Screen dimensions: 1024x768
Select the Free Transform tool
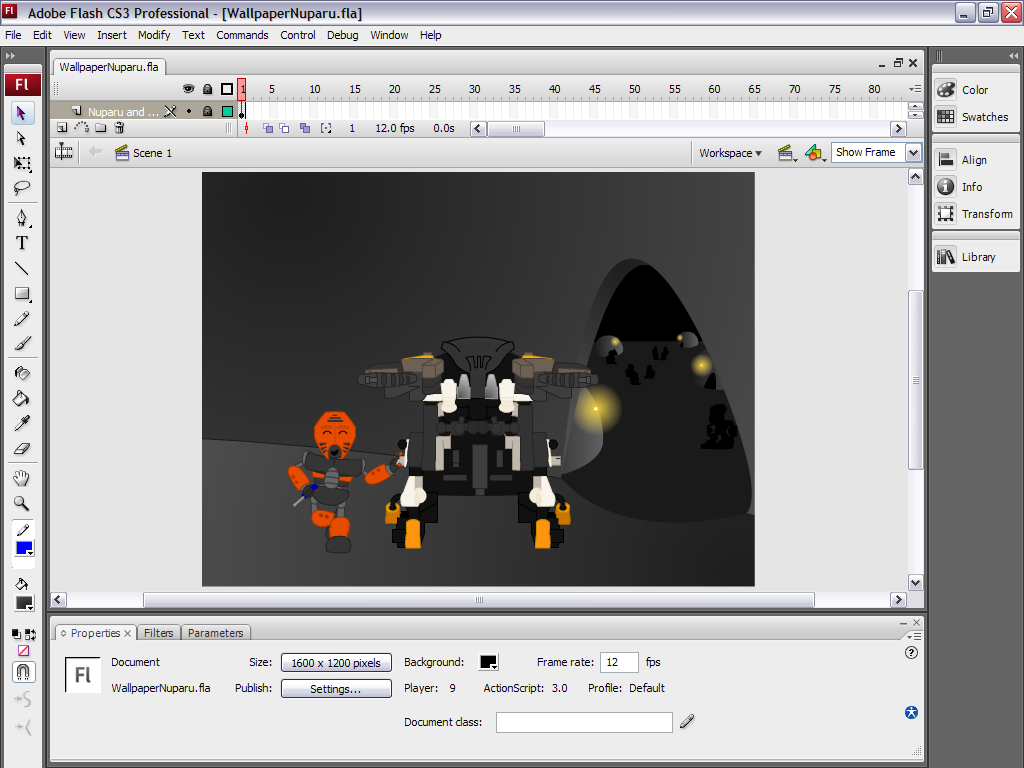tap(22, 163)
